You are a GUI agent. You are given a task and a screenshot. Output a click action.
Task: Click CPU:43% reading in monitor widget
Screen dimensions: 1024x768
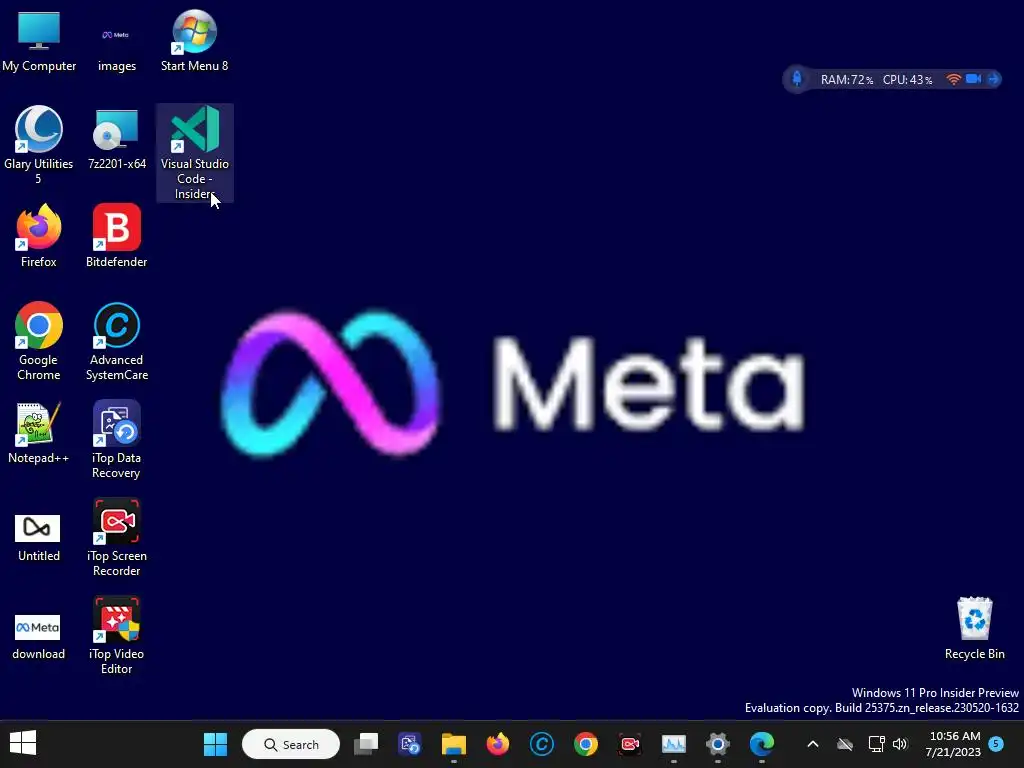tap(907, 80)
